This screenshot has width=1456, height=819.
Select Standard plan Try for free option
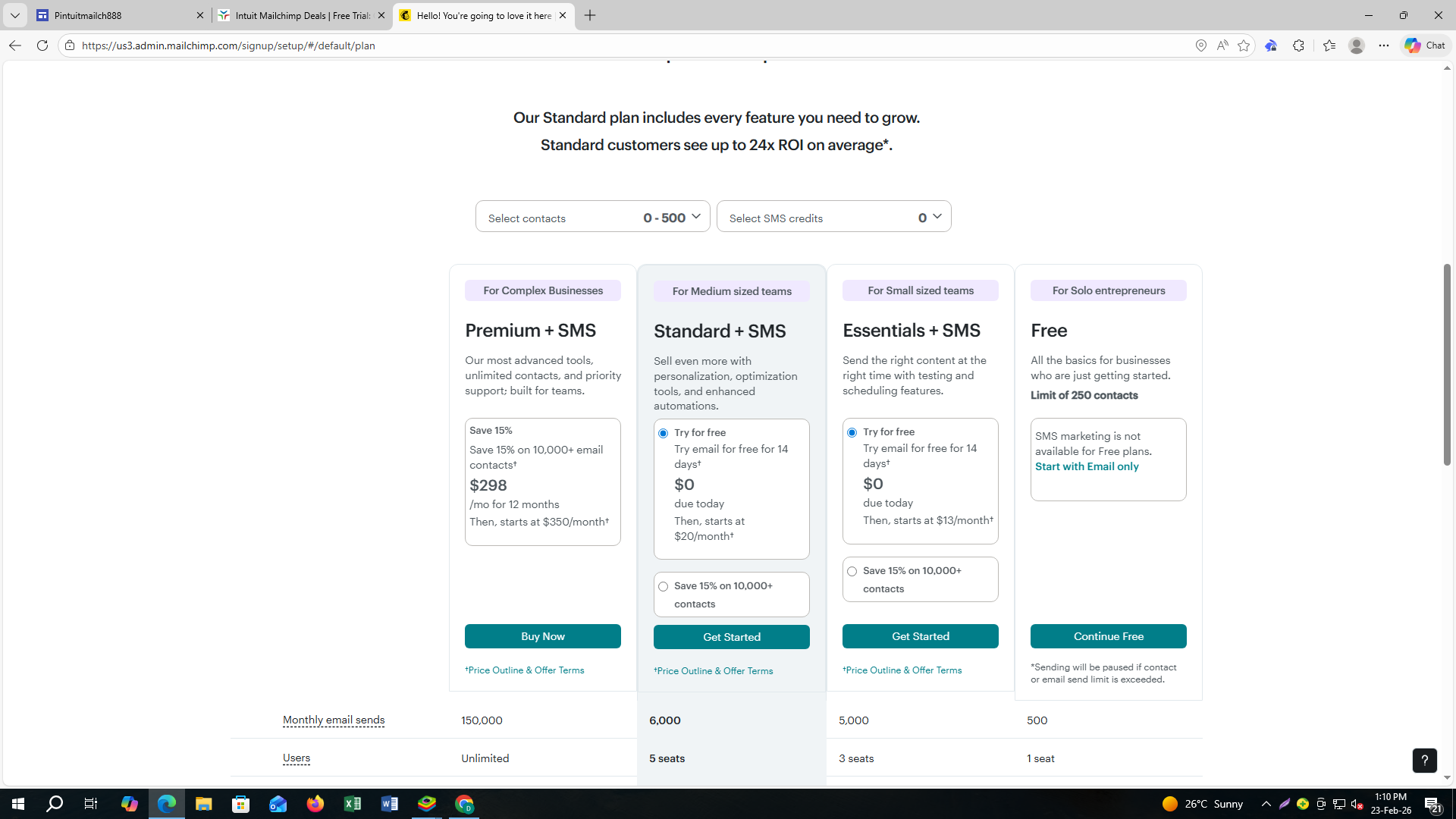[x=664, y=433]
